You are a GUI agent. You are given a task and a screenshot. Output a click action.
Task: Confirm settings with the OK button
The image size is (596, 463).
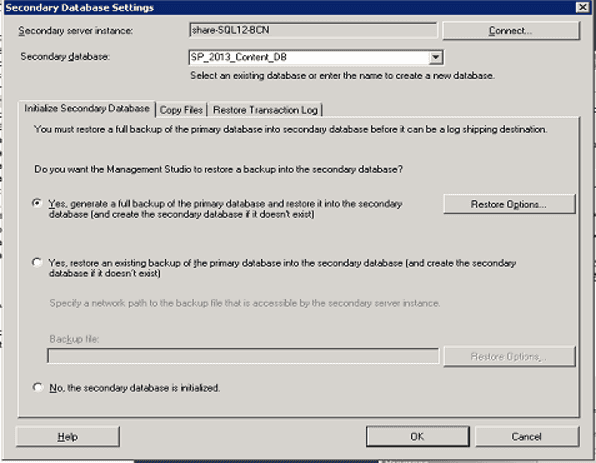coord(417,436)
